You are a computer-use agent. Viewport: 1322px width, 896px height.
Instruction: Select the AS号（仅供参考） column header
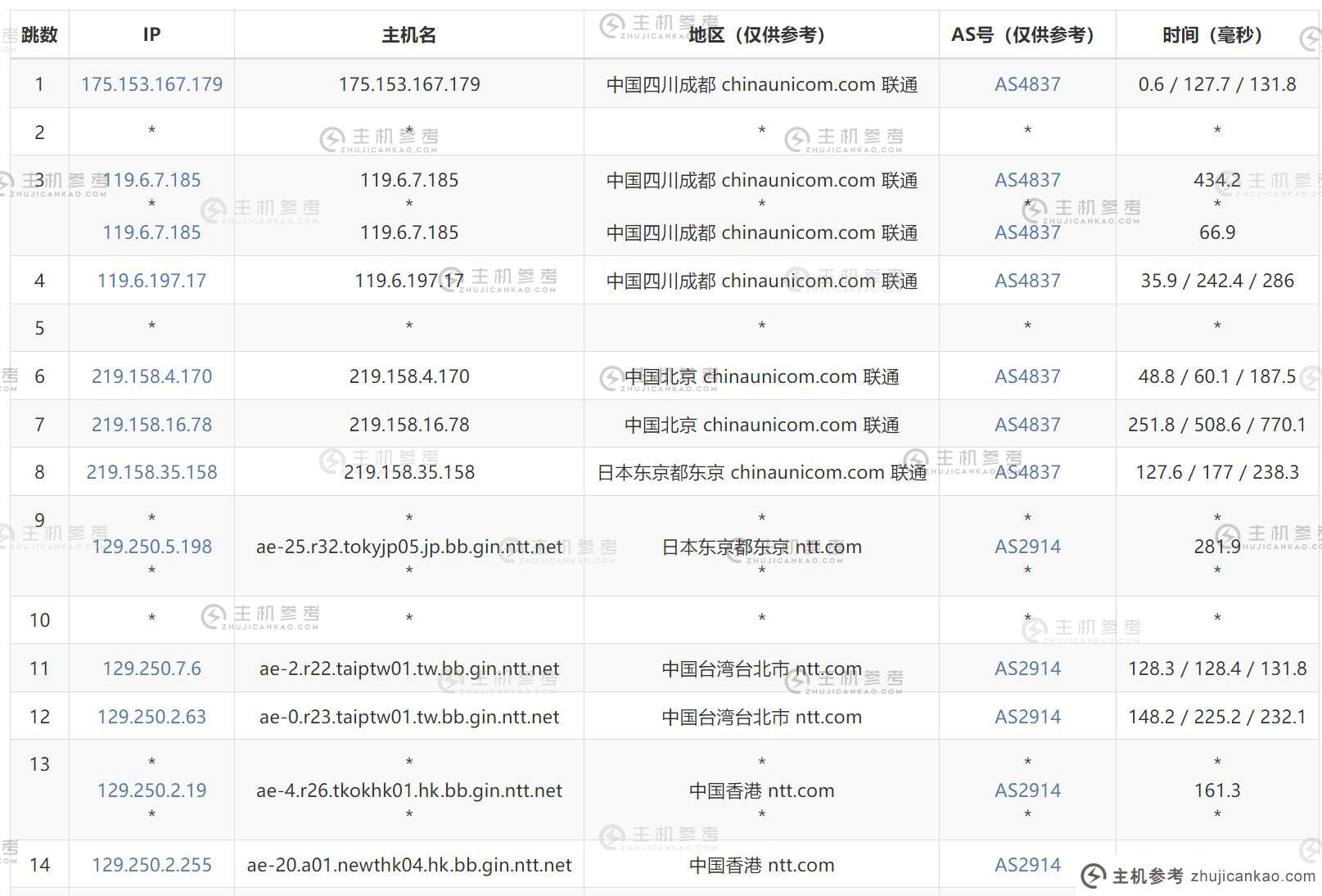[x=1027, y=35]
